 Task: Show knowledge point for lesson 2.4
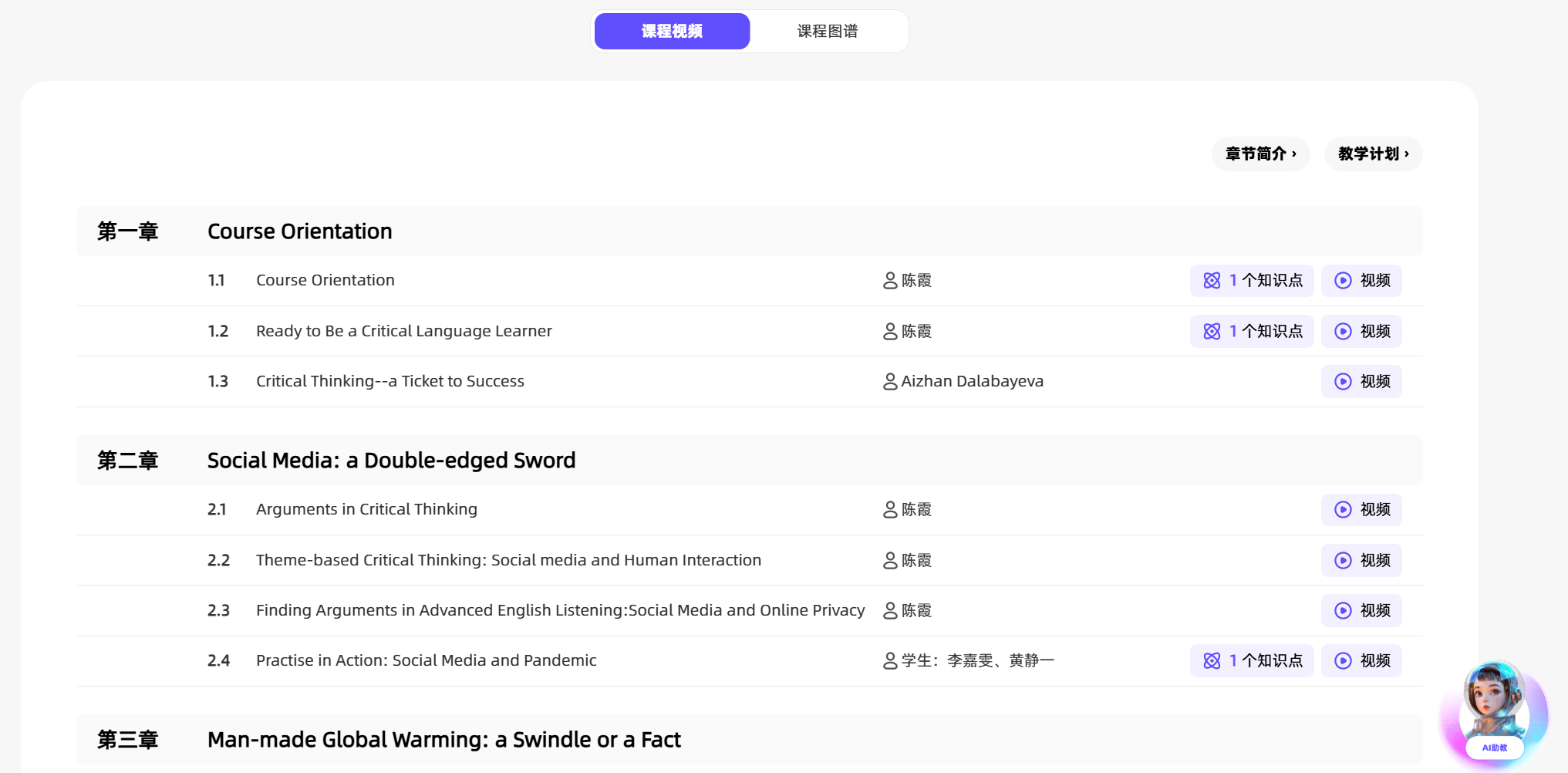tap(1251, 661)
